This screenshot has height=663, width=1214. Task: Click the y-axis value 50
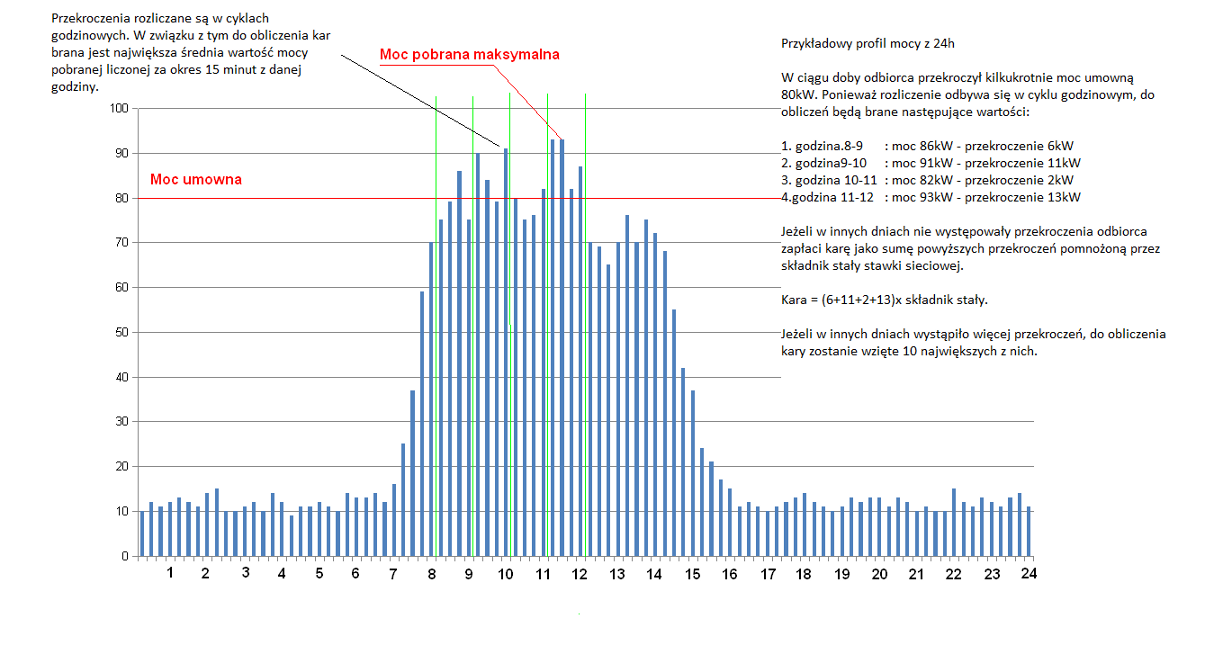click(124, 332)
